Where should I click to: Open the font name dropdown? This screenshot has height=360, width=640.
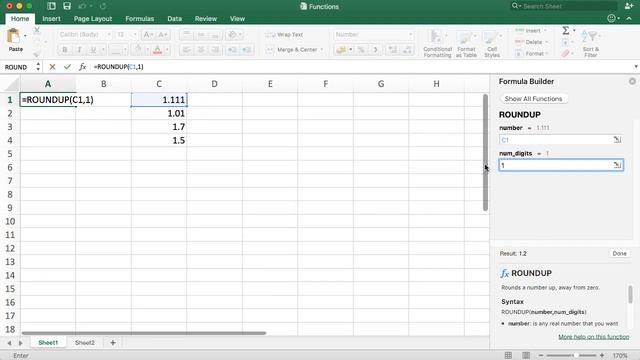tap(109, 35)
